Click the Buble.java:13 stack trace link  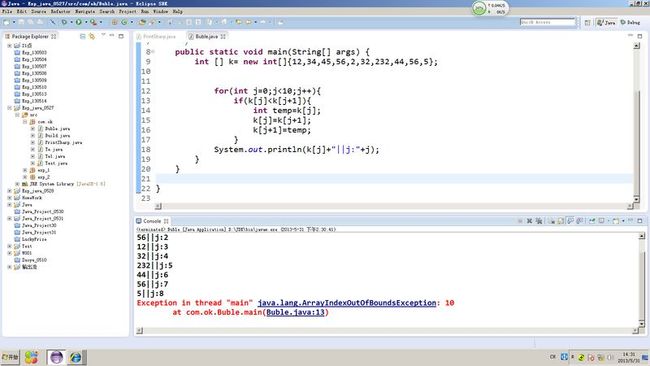pos(295,312)
